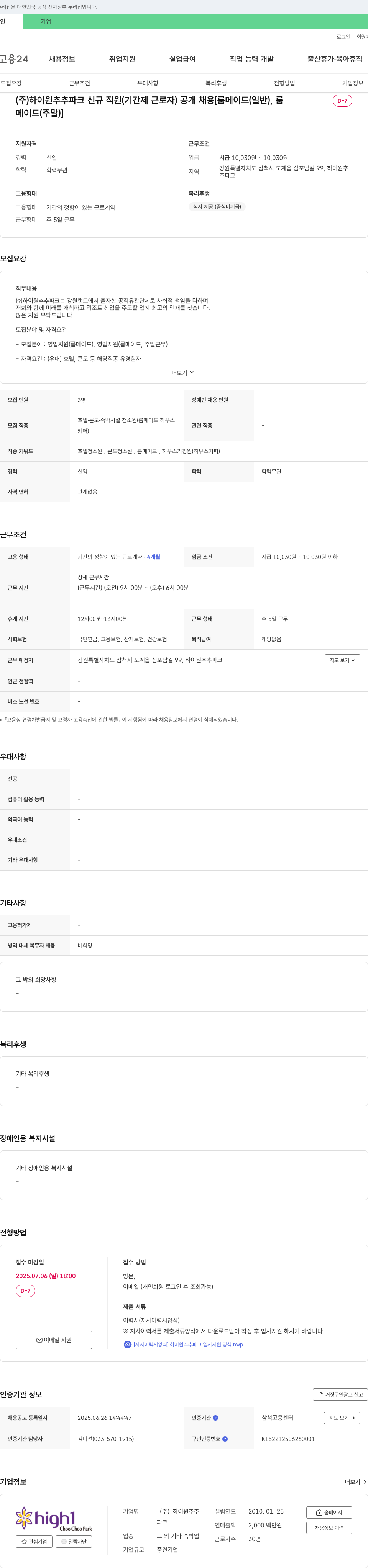Click the 연매출액 value 2,000 백만원
368x1568 pixels.
[265, 1525]
